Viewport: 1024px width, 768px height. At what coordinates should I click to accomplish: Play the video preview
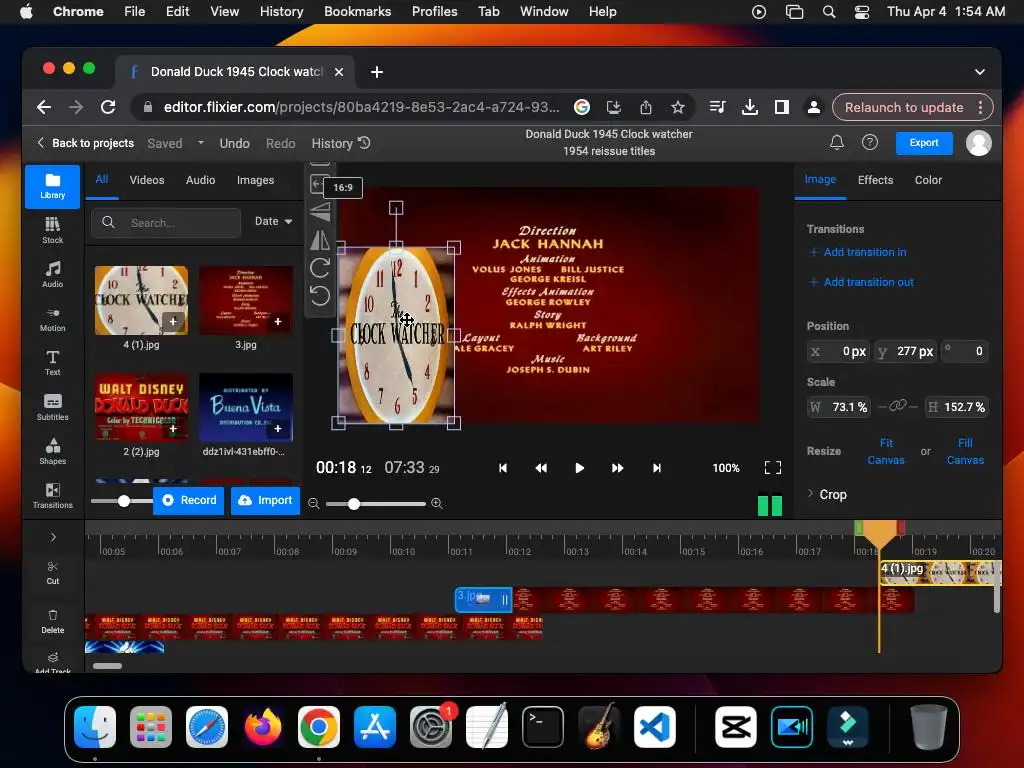(579, 468)
